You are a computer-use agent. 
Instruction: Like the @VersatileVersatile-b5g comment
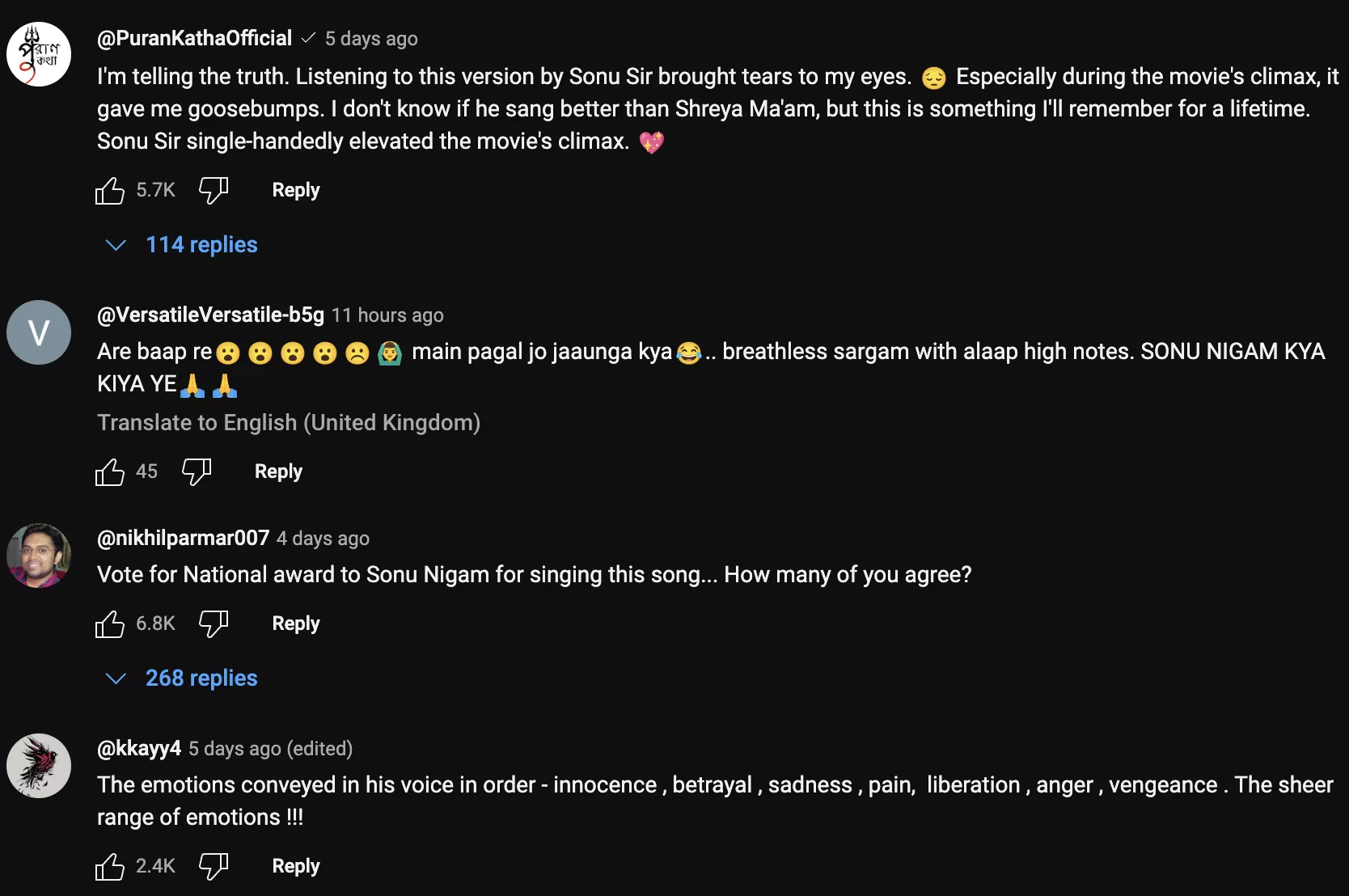(110, 472)
